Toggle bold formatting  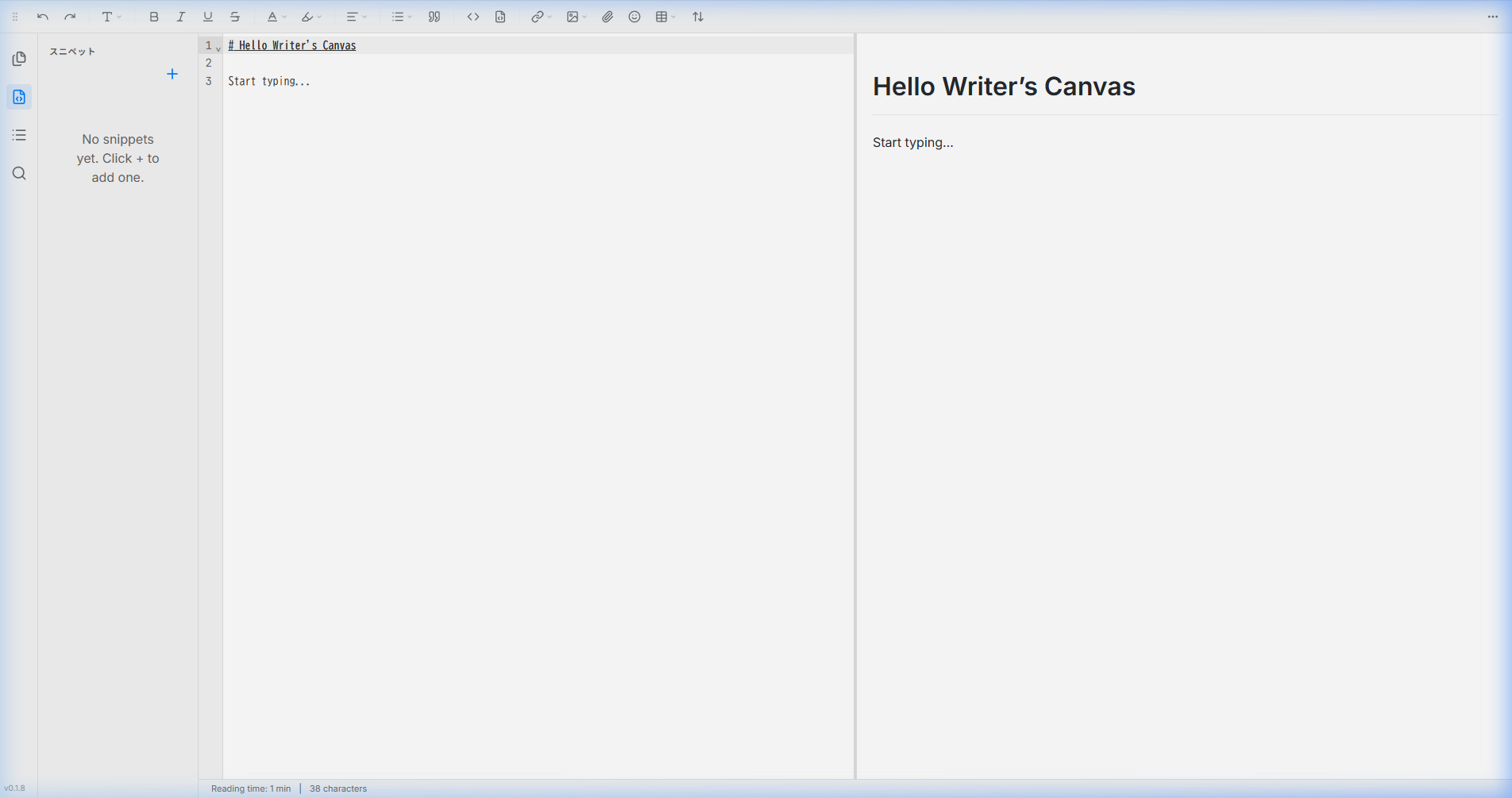tap(154, 17)
